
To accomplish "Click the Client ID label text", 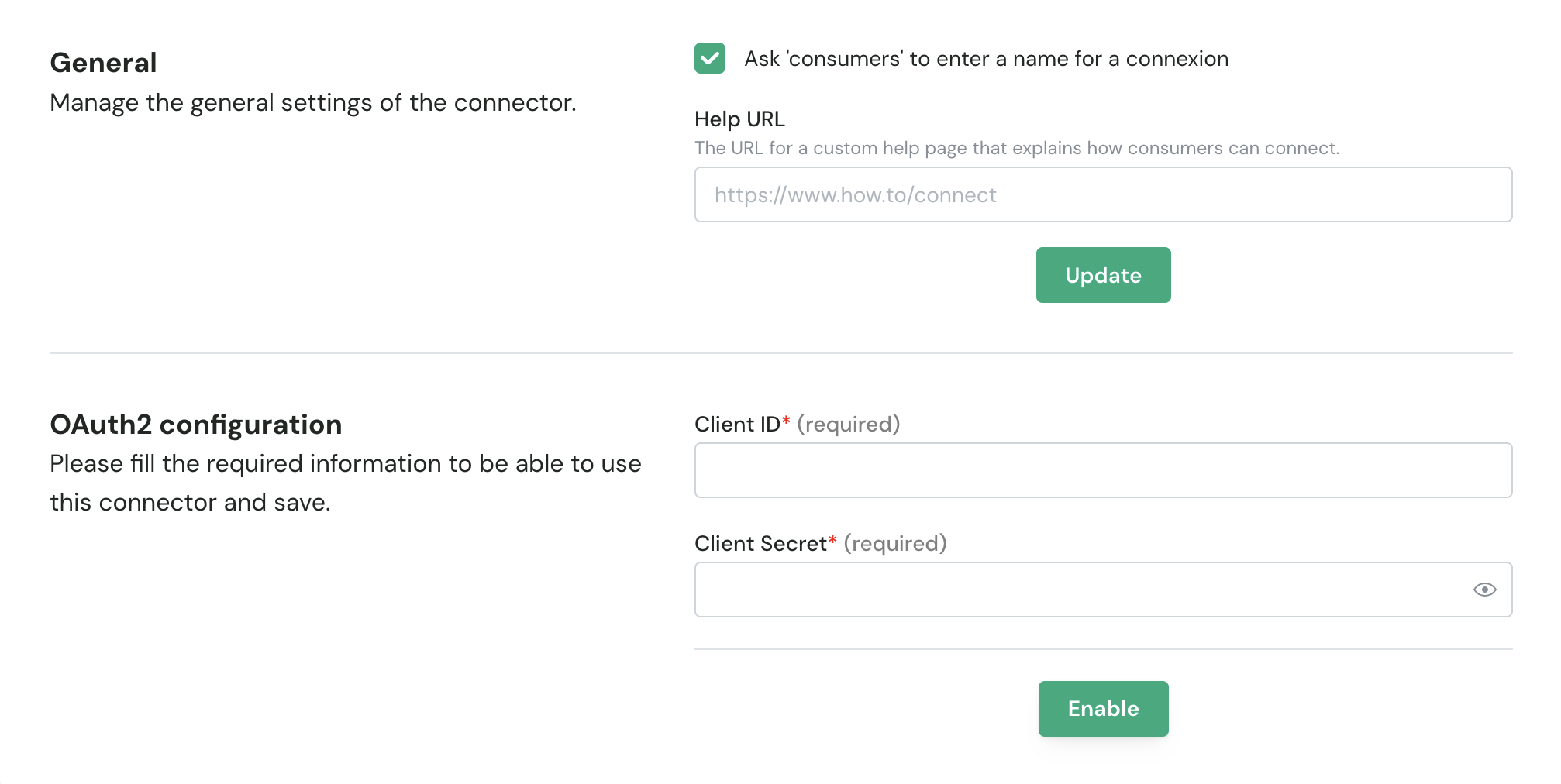I will coord(736,425).
